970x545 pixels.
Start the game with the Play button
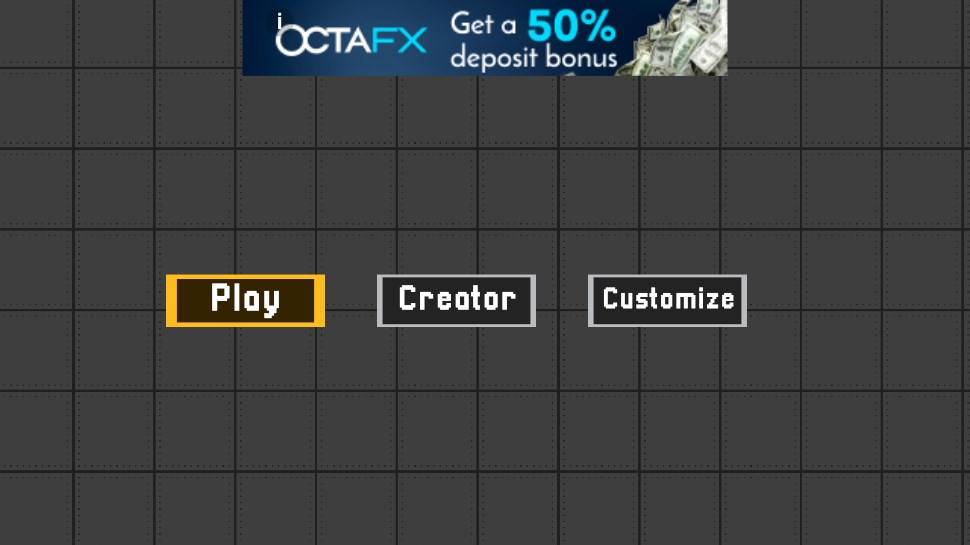(246, 301)
